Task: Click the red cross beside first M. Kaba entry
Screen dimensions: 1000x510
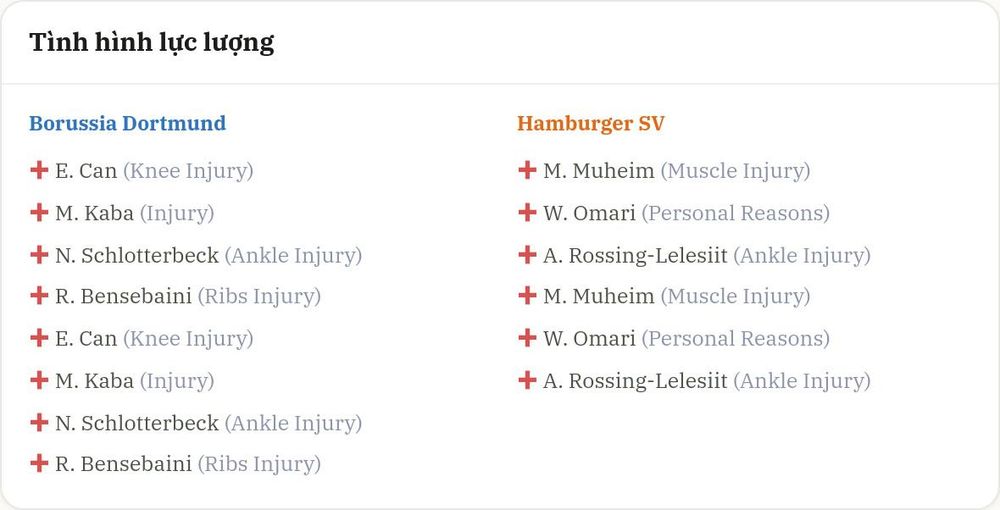Action: 39,212
